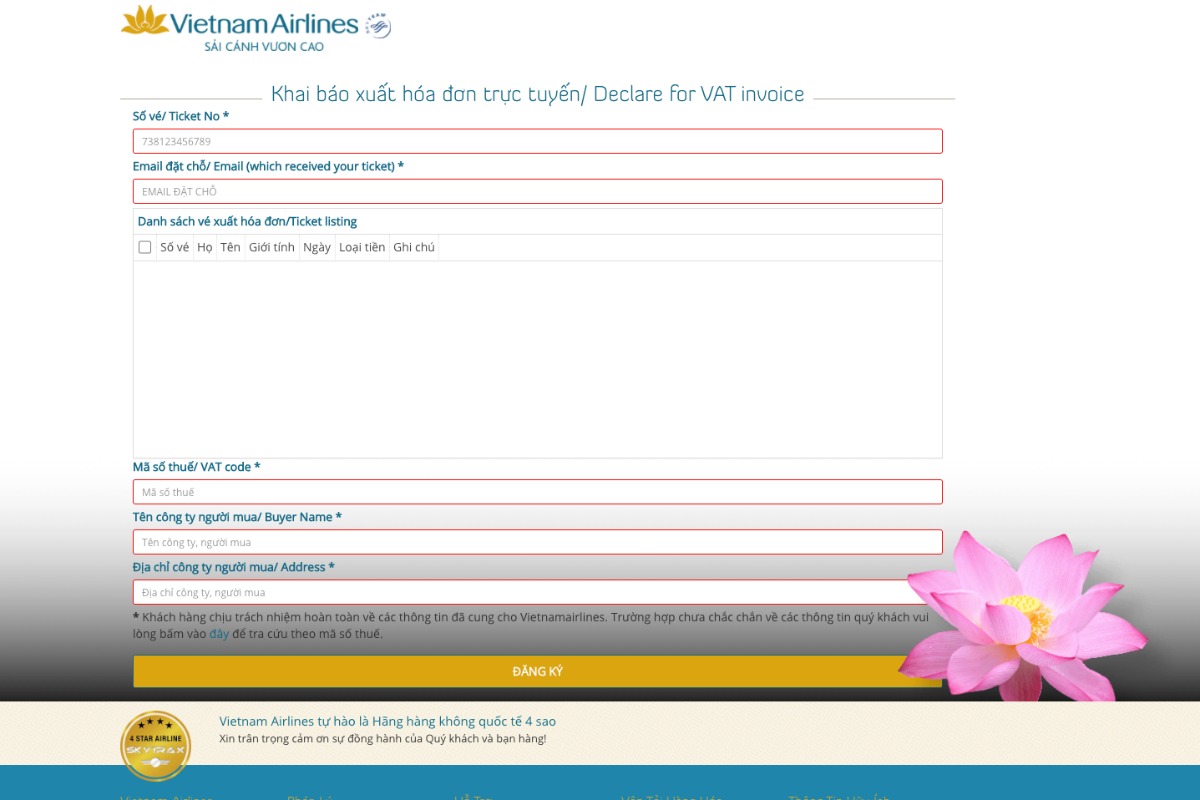Focus the booking Email input field
Image resolution: width=1200 pixels, height=800 pixels.
tap(538, 191)
